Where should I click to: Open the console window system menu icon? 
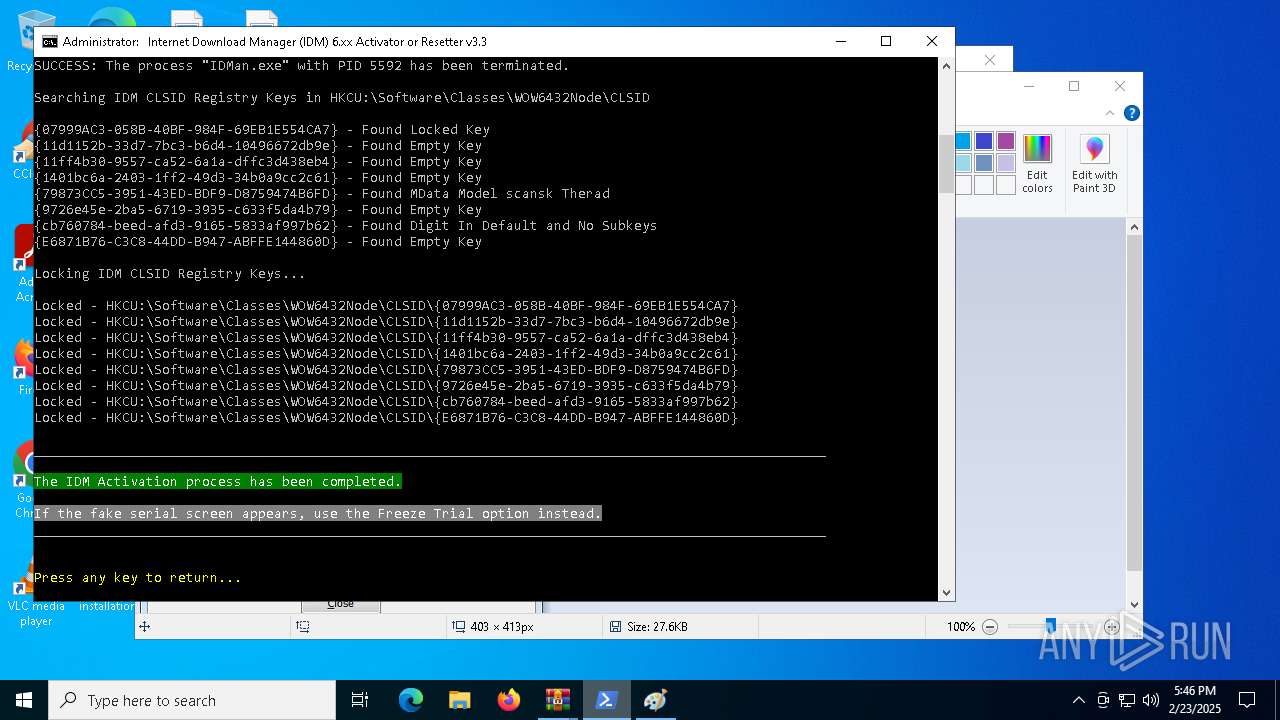coord(49,42)
